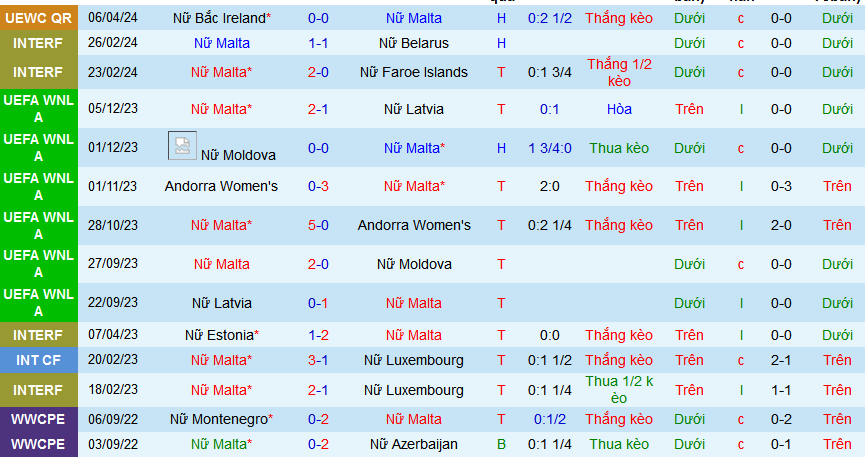Select the Nữ Azerbaijan team name
This screenshot has width=865, height=457.
pos(414,444)
